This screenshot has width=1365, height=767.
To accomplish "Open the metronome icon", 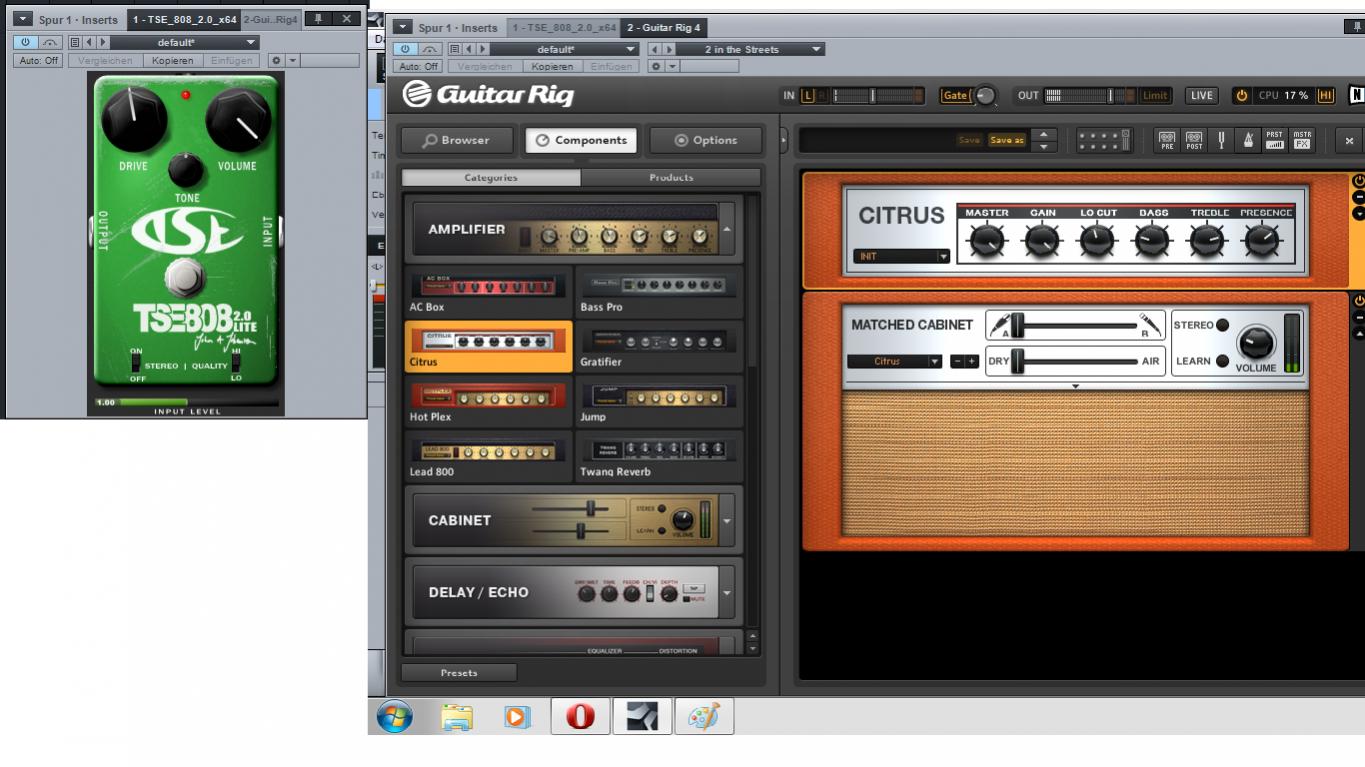I will click(x=1248, y=141).
